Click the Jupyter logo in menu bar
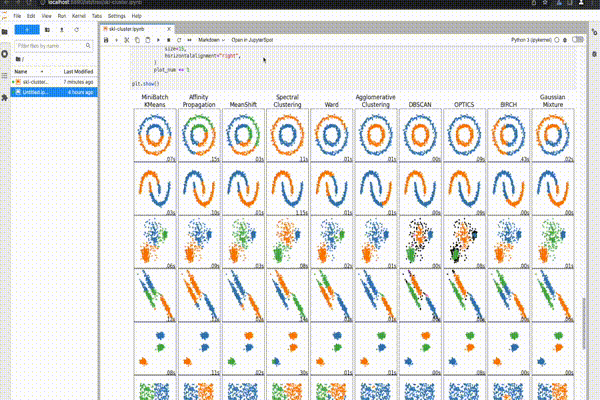Screen dimensions: 600x400 pos(5,16)
